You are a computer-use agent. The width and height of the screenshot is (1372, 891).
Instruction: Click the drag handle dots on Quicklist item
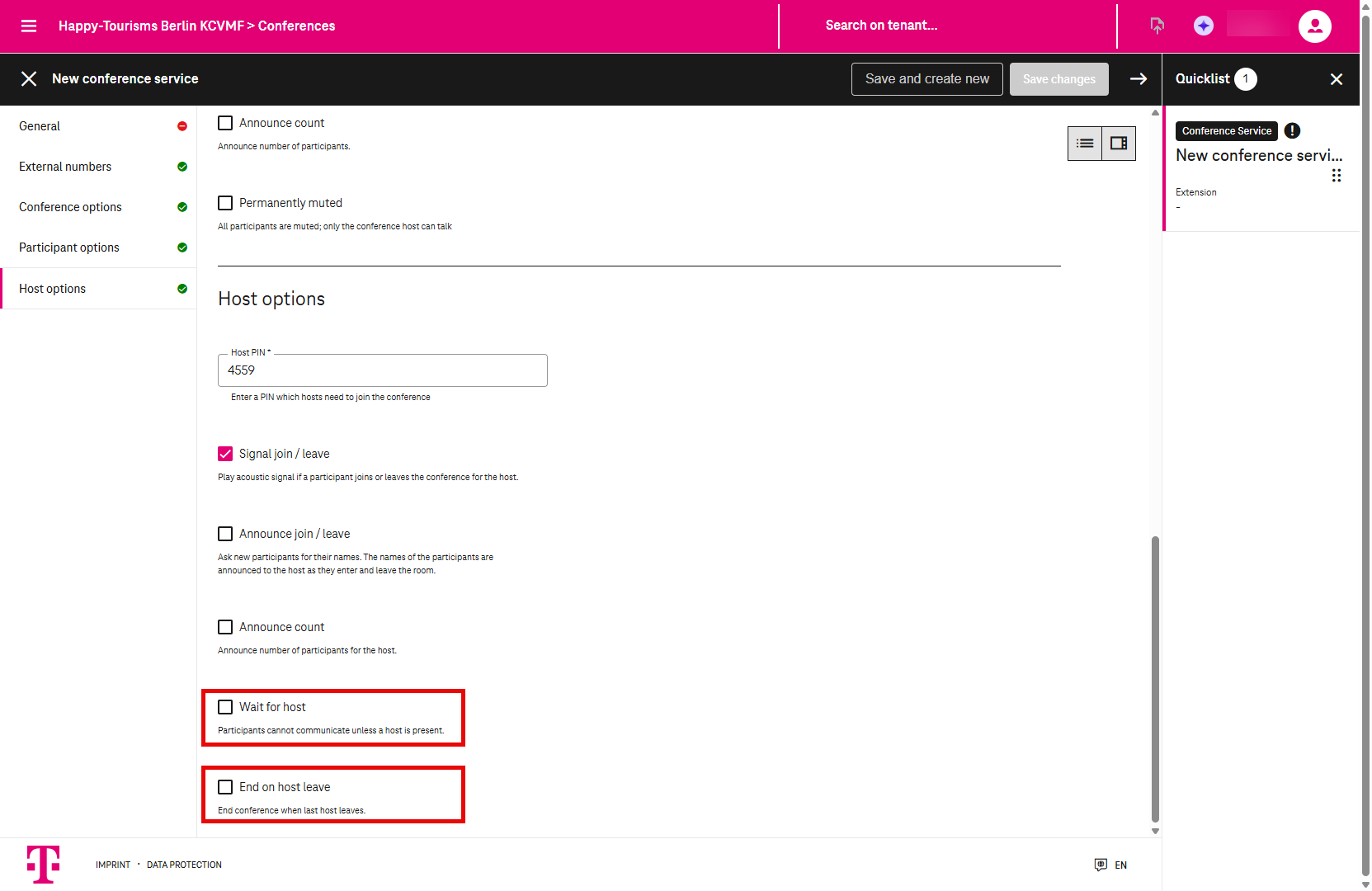coord(1336,175)
